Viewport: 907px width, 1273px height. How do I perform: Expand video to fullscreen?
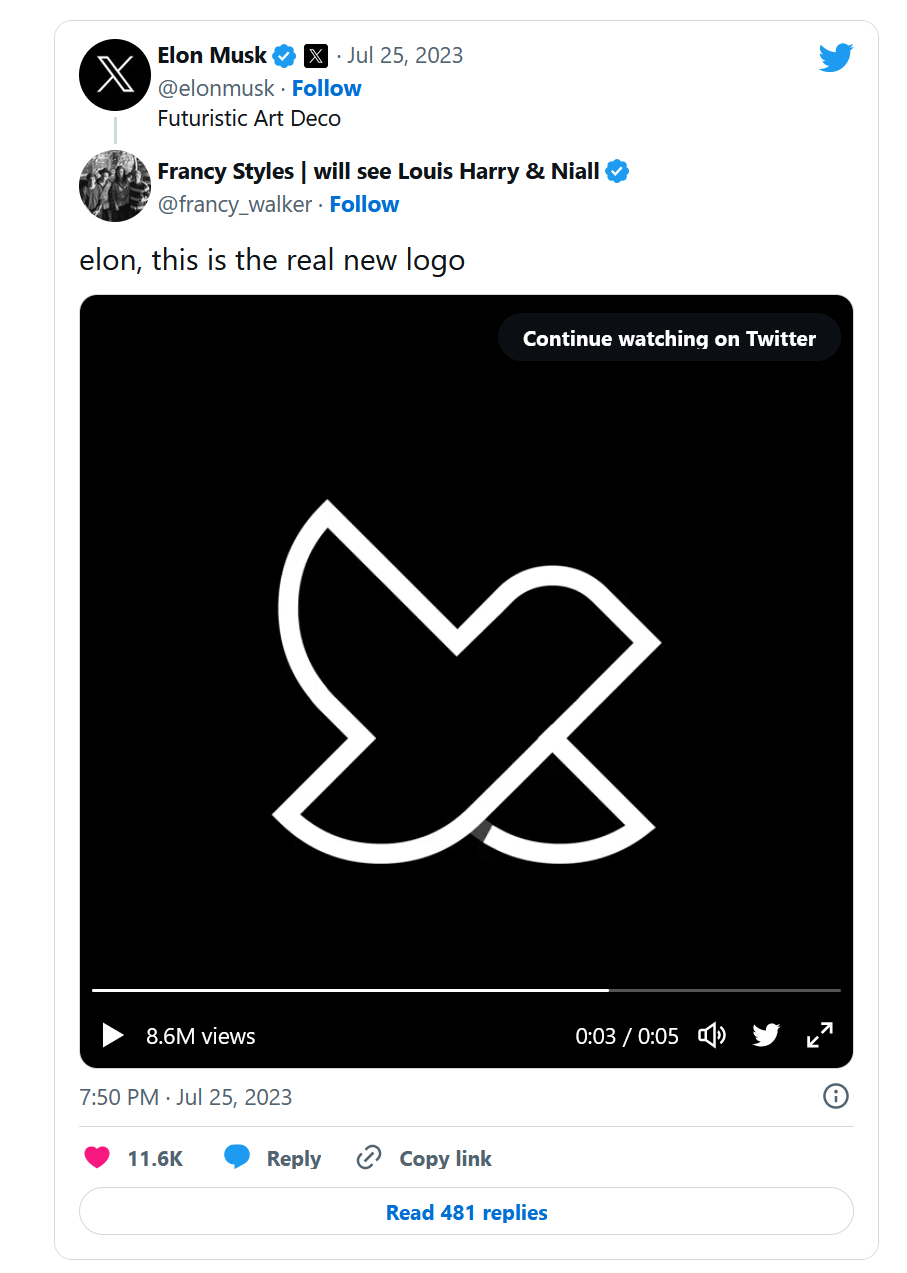819,1035
